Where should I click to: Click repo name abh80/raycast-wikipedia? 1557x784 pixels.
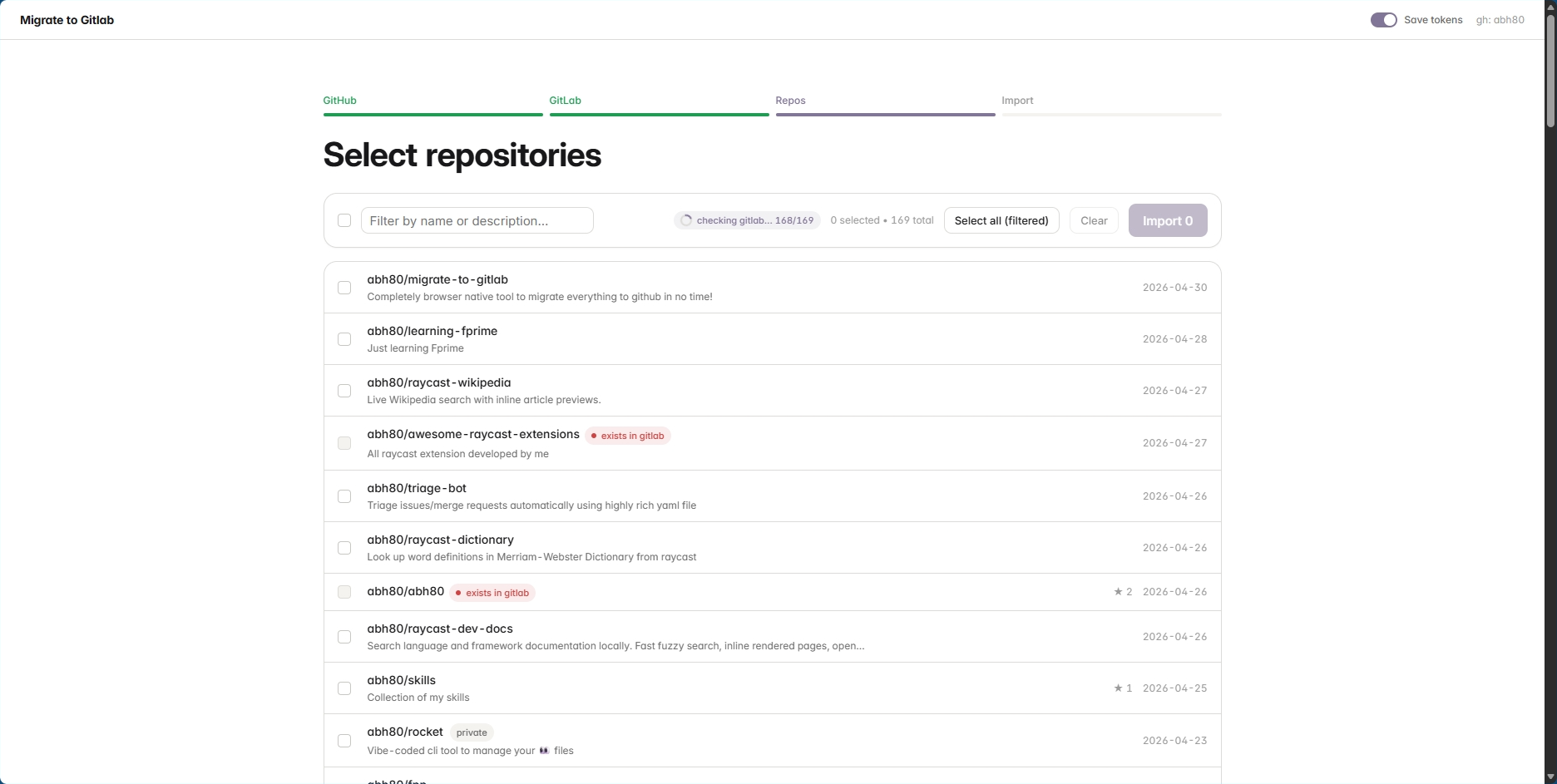tap(439, 382)
